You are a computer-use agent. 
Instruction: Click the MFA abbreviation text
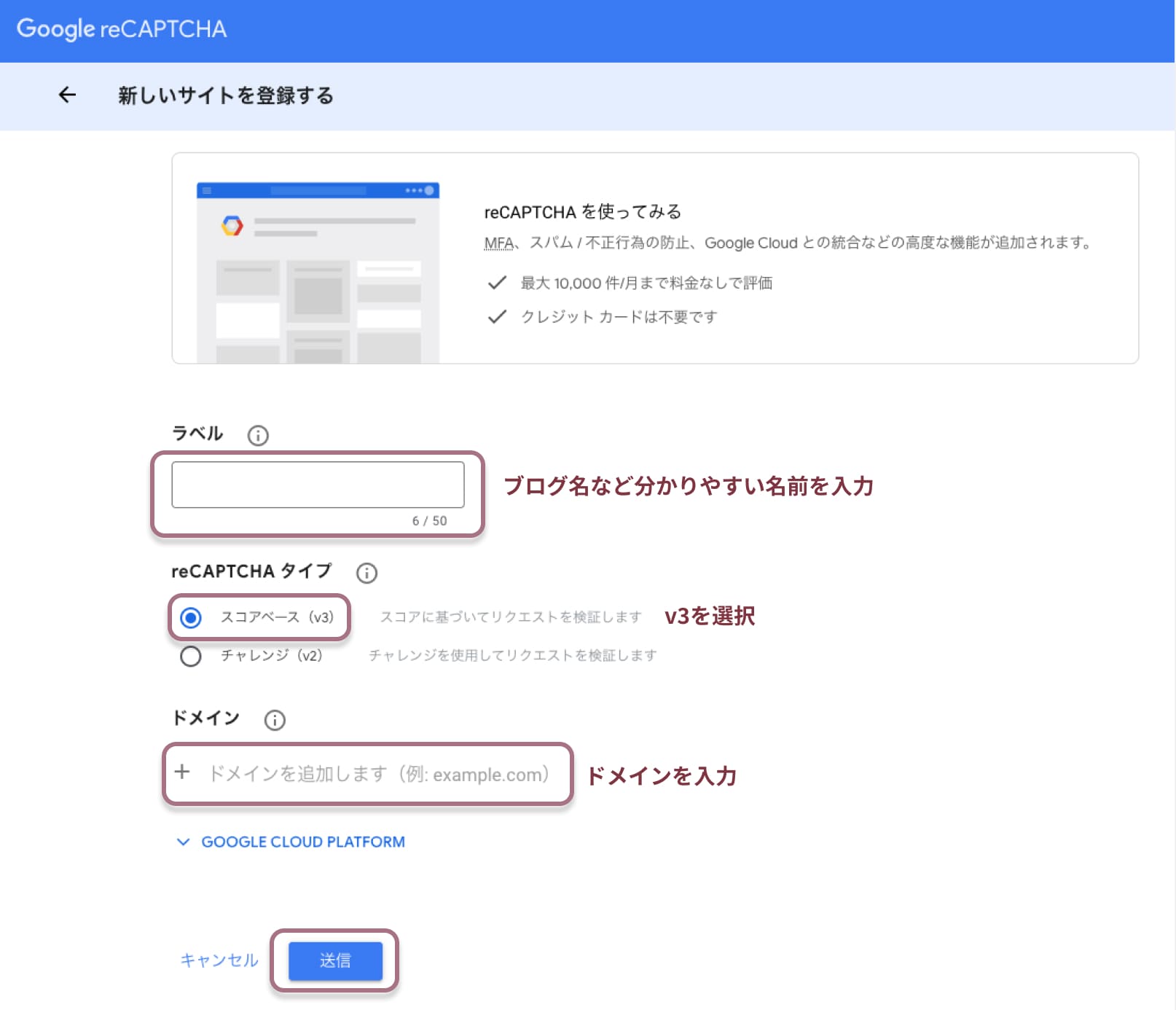(499, 243)
